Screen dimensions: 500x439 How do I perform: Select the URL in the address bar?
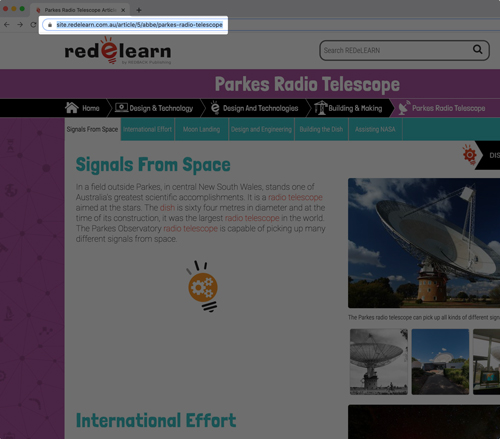139,25
